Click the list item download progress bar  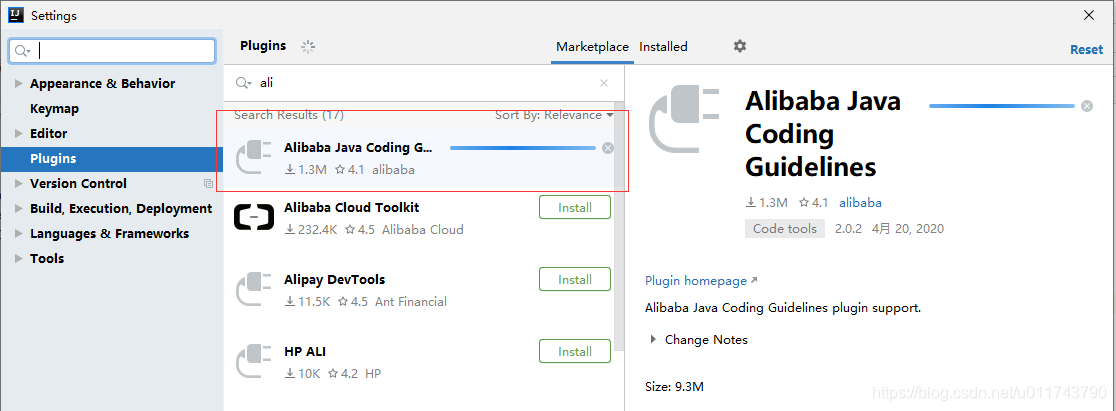tap(523, 148)
